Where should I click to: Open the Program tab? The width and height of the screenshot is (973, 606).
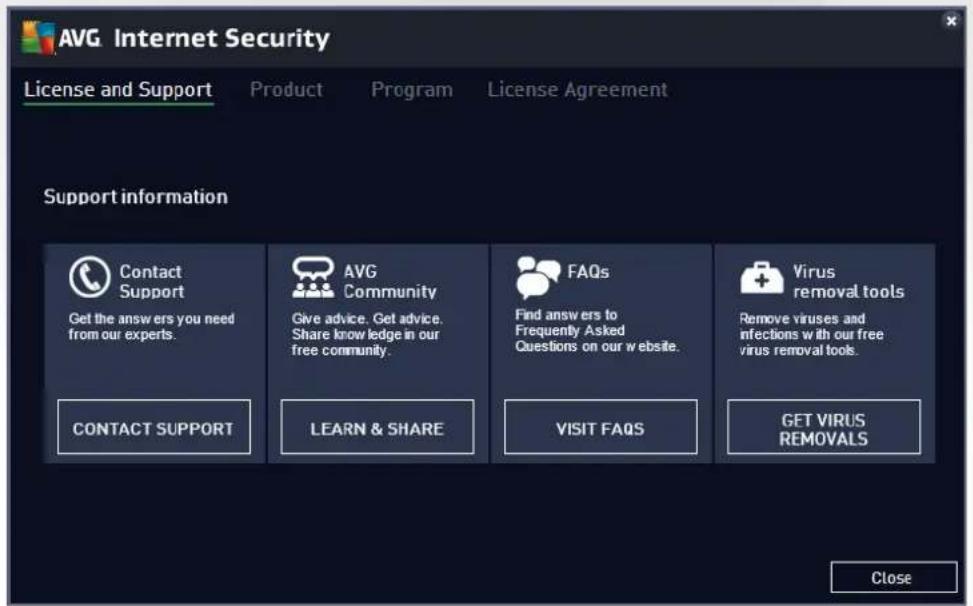coord(412,90)
